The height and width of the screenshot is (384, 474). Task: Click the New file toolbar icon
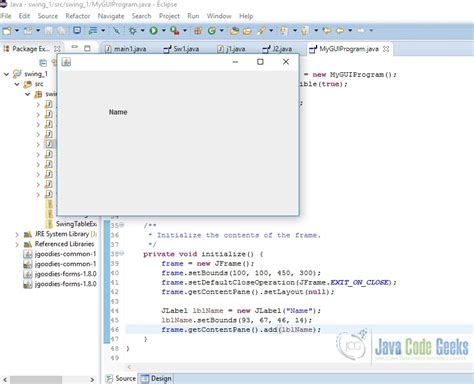pos(7,31)
